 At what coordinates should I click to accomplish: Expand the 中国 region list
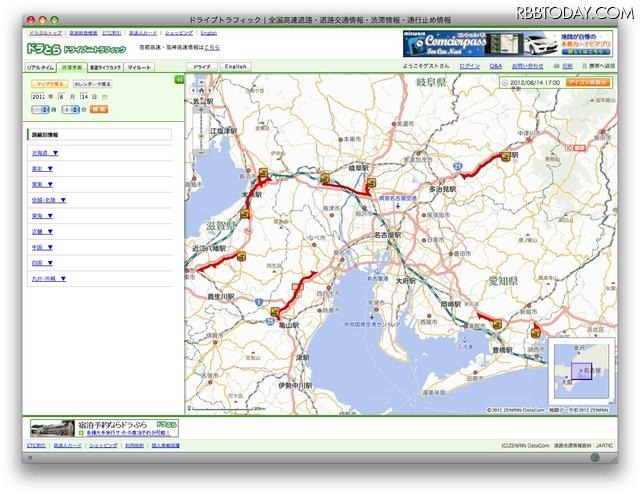pos(42,247)
